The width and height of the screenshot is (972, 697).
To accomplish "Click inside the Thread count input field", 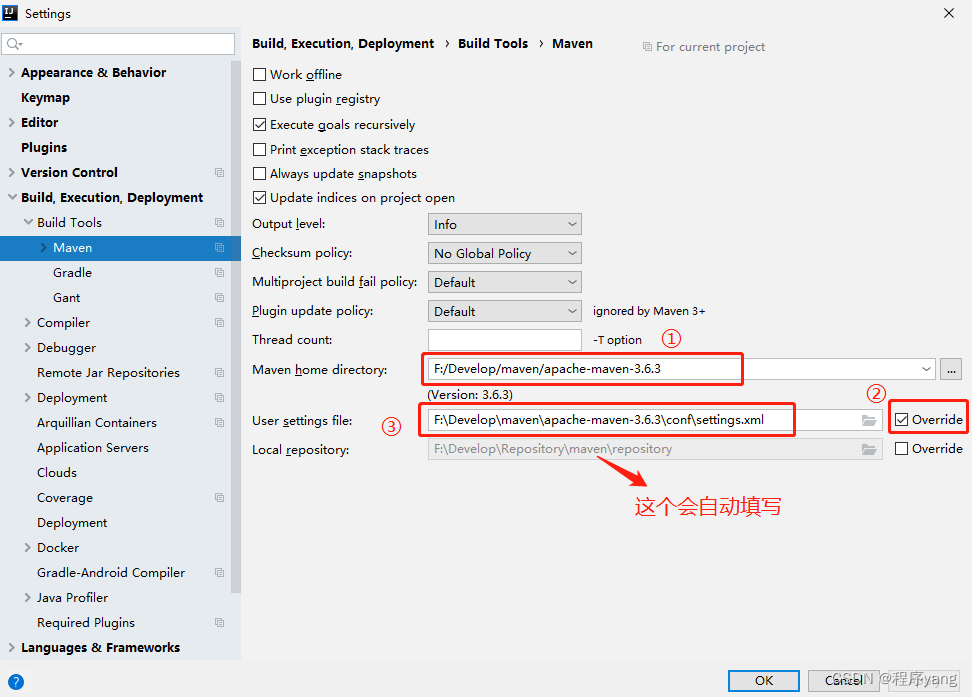I will pos(504,340).
